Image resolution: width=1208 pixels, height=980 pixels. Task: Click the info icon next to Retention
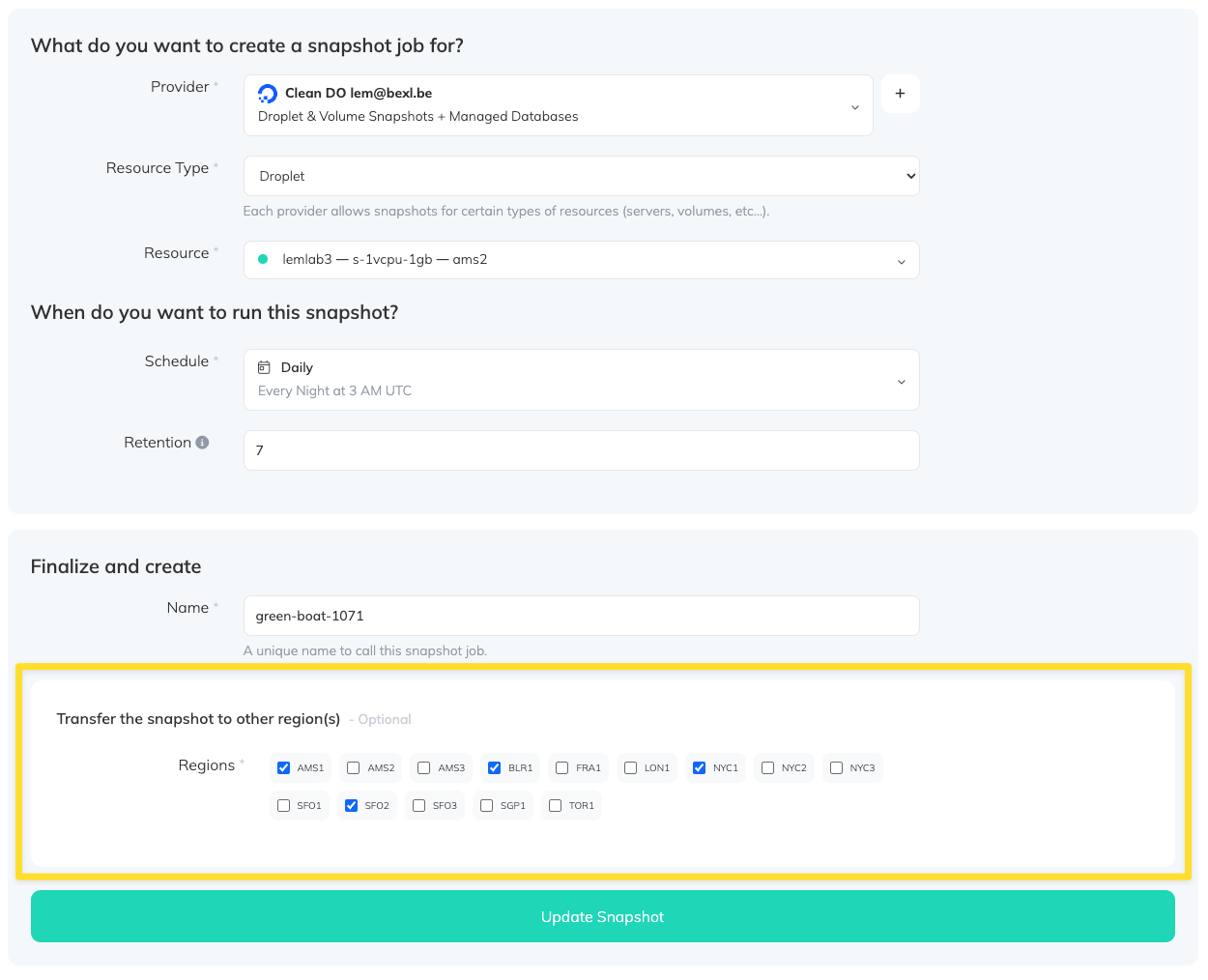203,442
